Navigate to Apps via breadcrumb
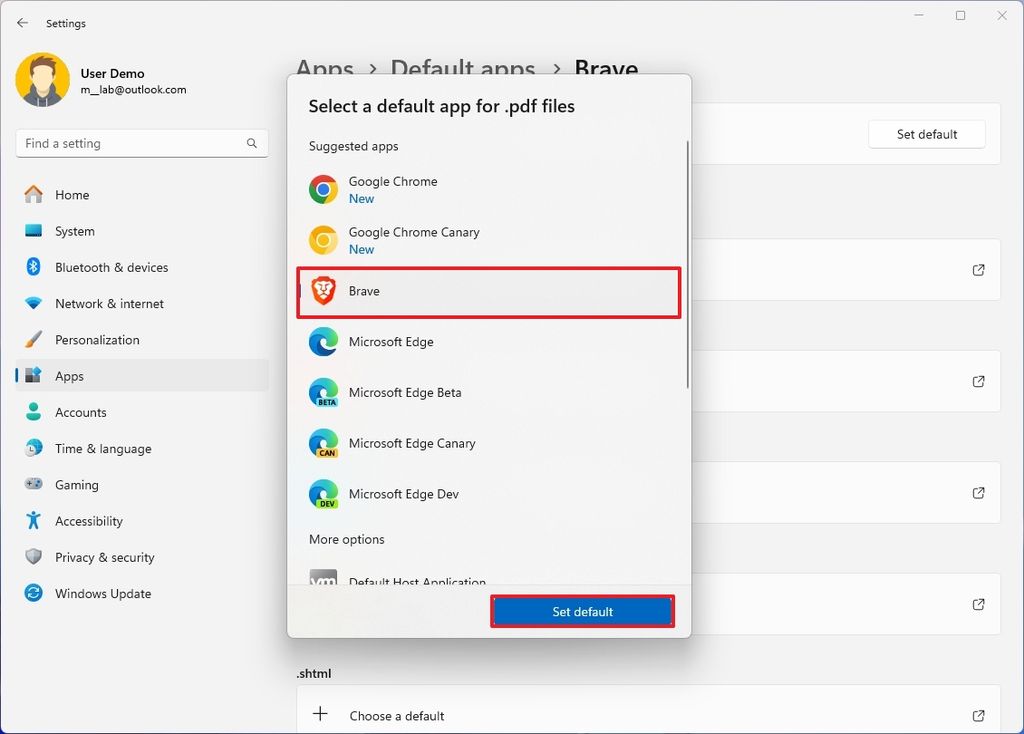Screen dimensions: 1024x734 point(326,69)
